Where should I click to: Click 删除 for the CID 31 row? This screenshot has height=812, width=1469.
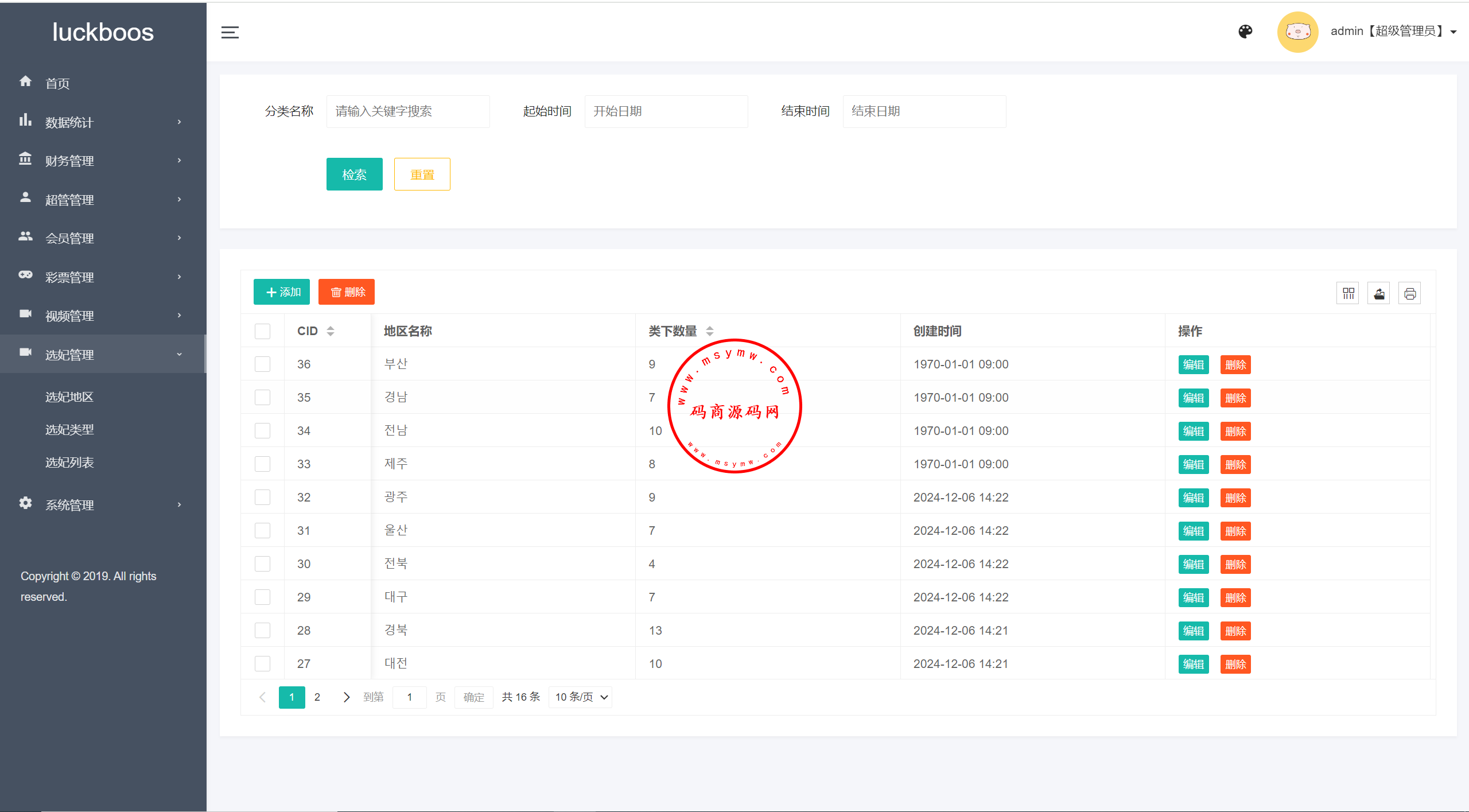[x=1235, y=531]
